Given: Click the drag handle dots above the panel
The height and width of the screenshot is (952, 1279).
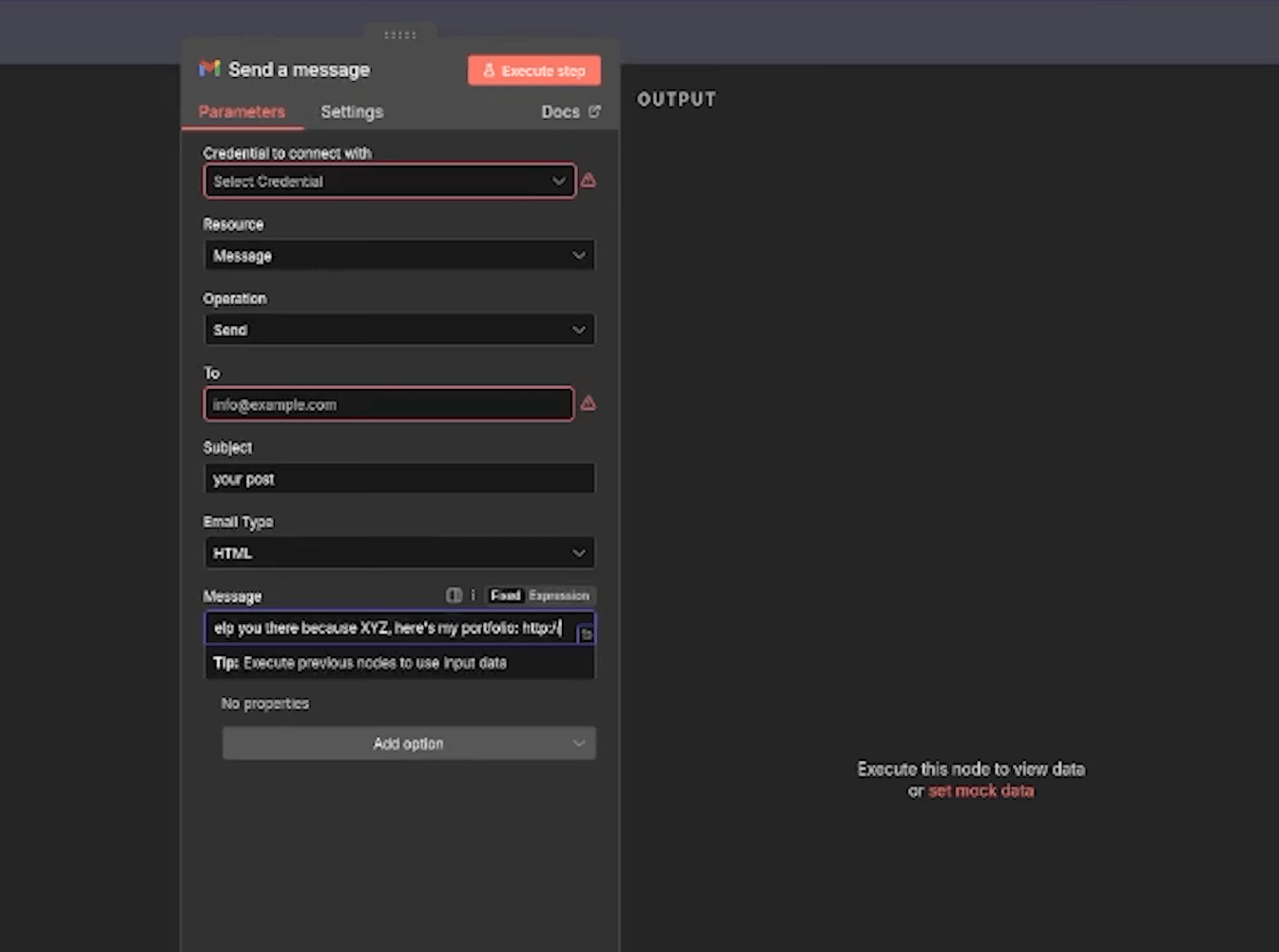Looking at the screenshot, I should (400, 35).
